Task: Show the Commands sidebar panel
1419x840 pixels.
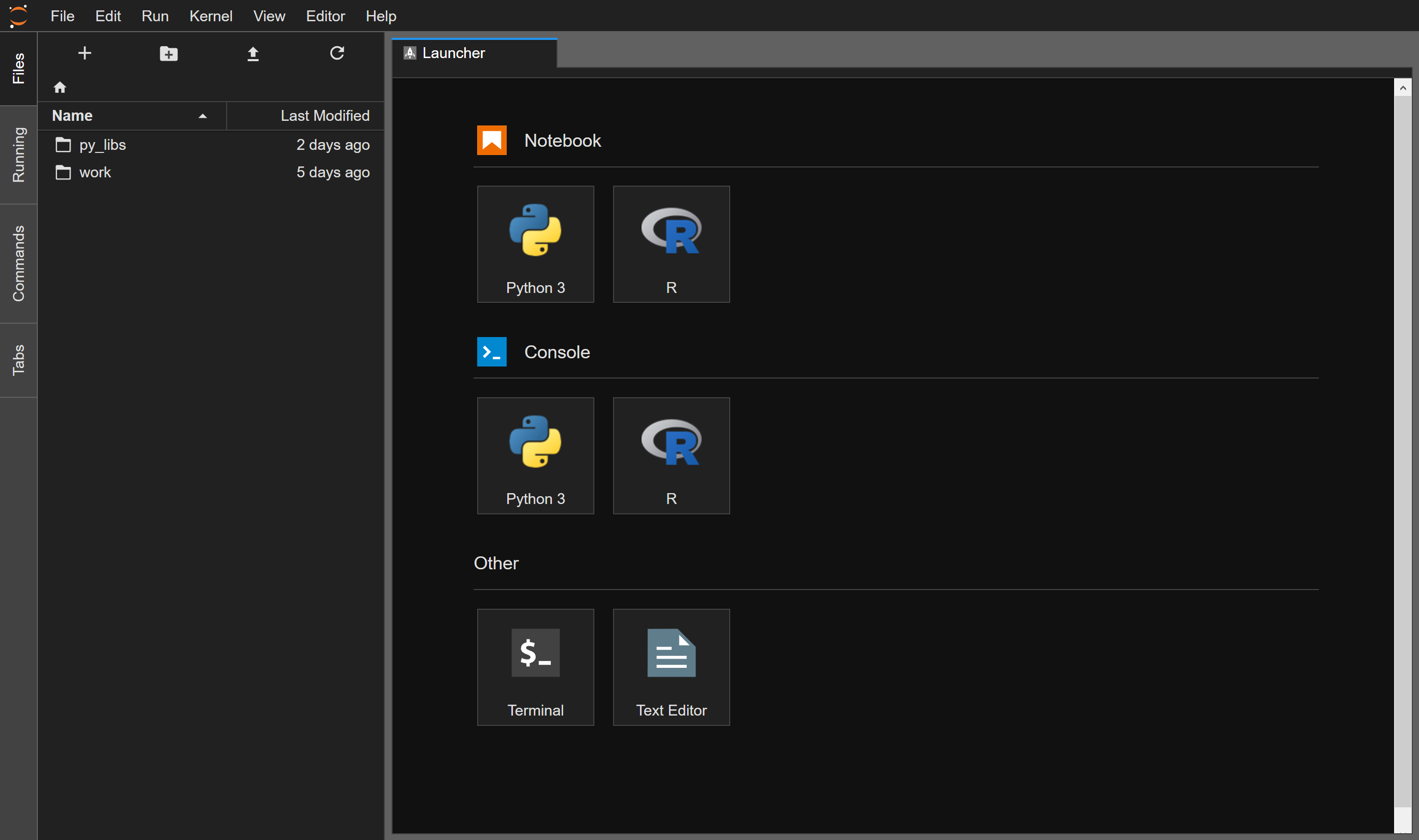Action: (x=18, y=263)
